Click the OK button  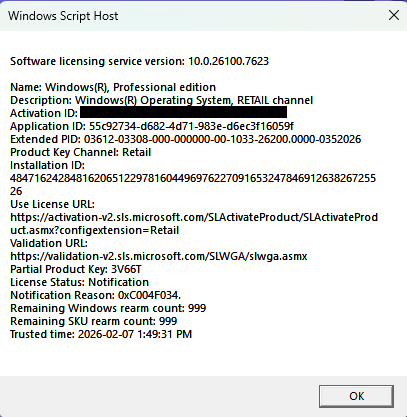click(x=356, y=396)
